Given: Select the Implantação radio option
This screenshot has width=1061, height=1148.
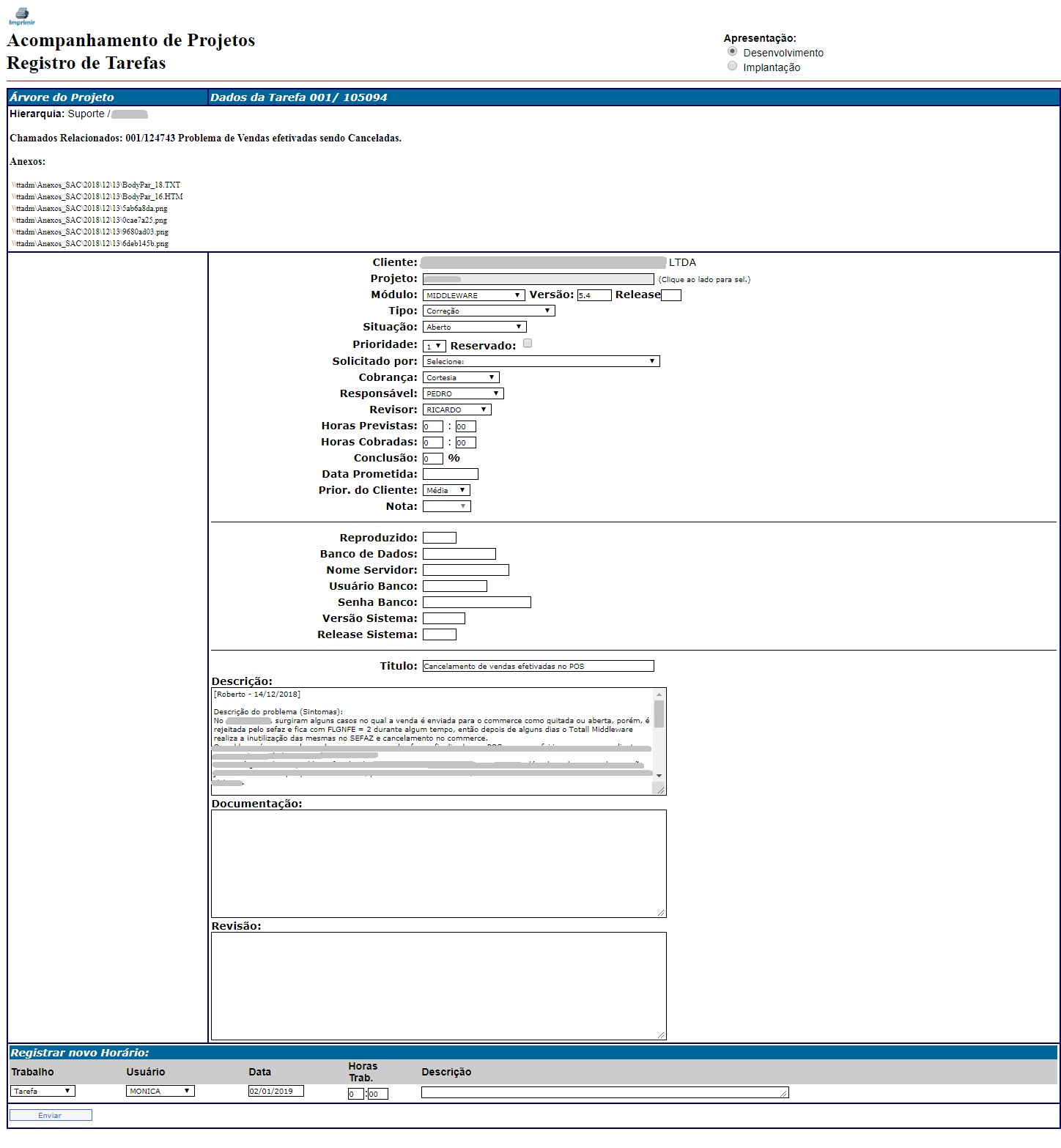Looking at the screenshot, I should (732, 67).
